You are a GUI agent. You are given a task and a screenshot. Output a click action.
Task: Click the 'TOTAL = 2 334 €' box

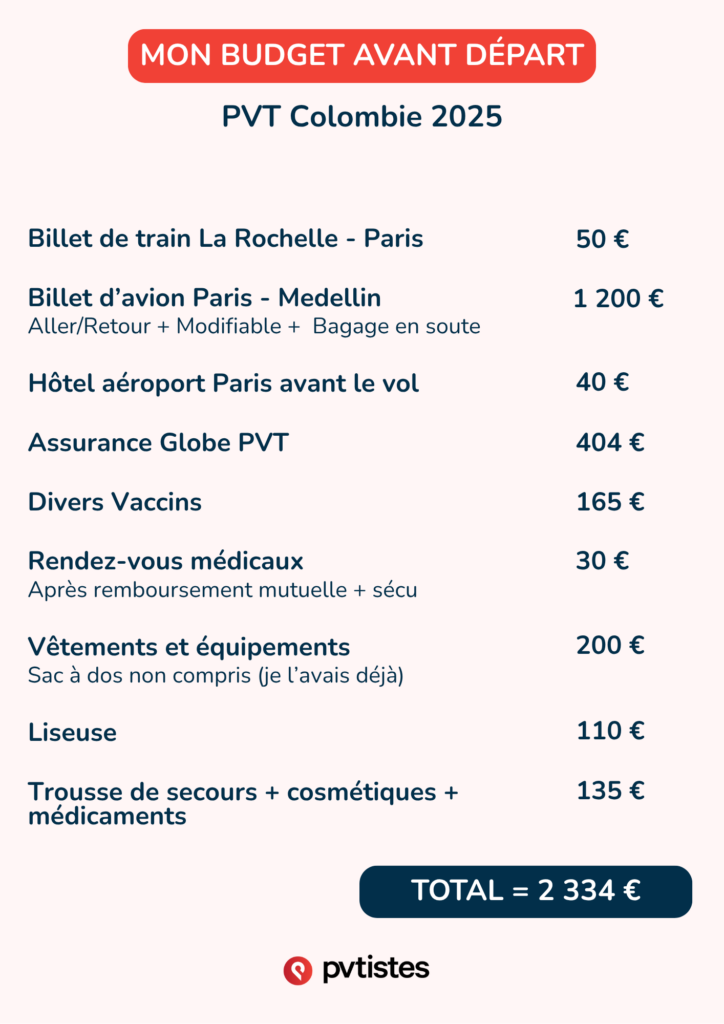tap(525, 891)
